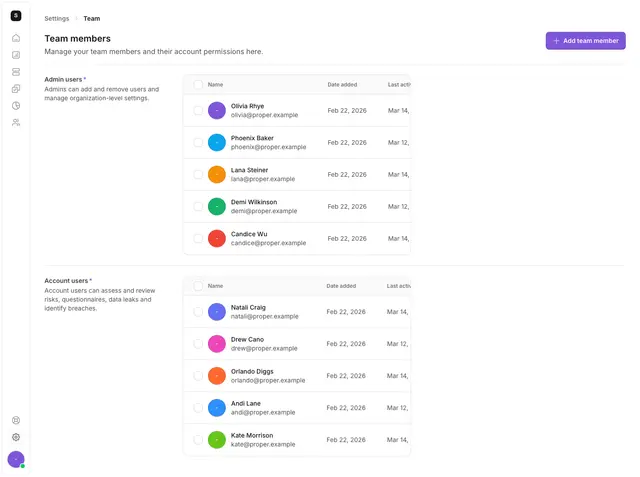This screenshot has height=477, width=640.
Task: Check the Demi Wilkinson row checkbox
Action: click(198, 206)
